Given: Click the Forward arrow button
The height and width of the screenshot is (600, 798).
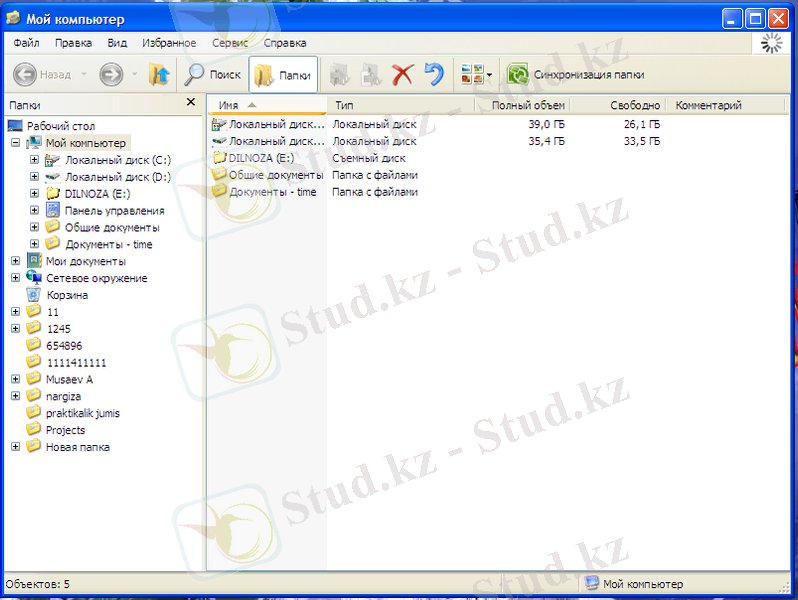Looking at the screenshot, I should click(x=111, y=75).
